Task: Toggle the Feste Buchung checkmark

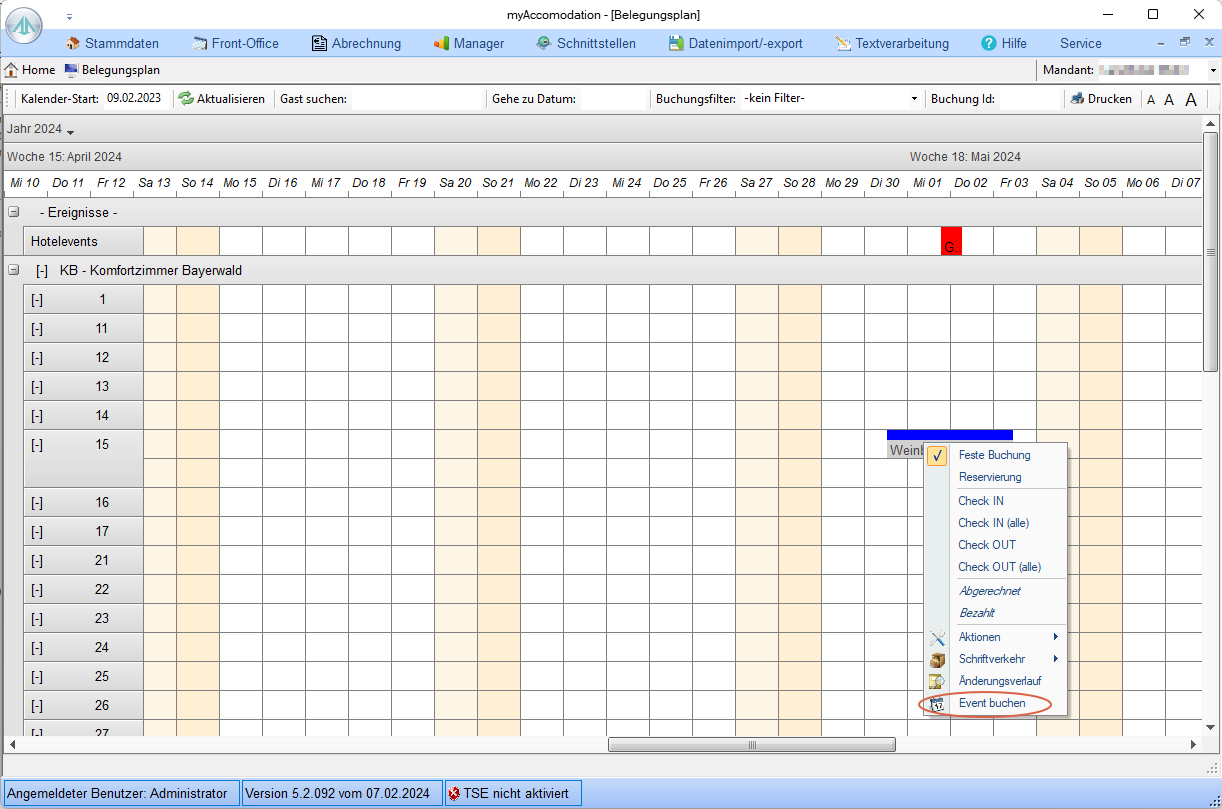Action: pyautogui.click(x=937, y=456)
